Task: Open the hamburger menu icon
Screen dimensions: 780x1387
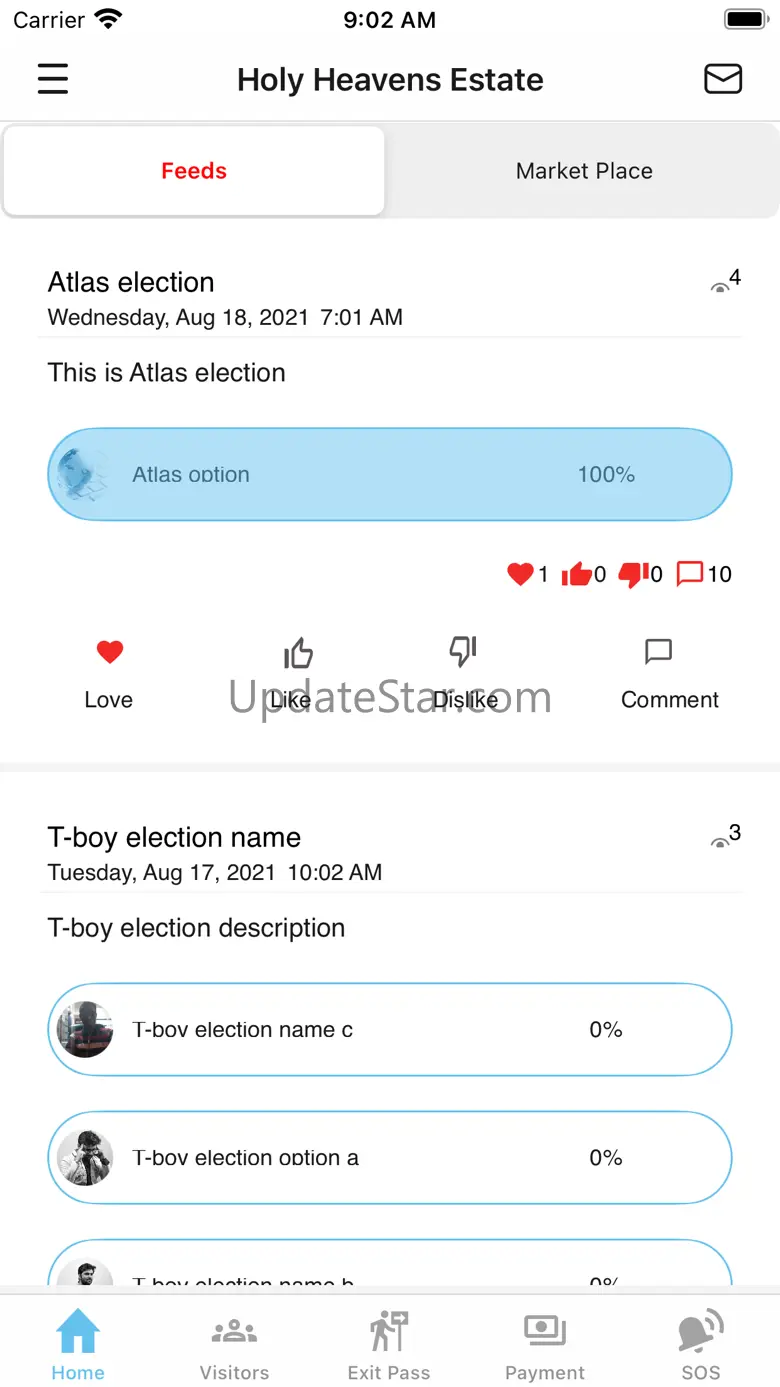Action: coord(53,79)
